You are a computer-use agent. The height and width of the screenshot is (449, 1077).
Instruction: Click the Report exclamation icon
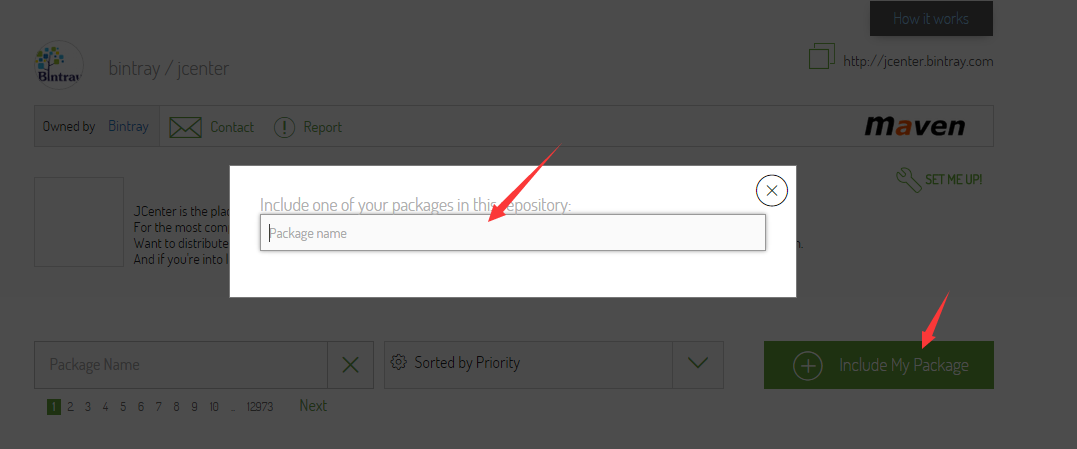pos(284,127)
